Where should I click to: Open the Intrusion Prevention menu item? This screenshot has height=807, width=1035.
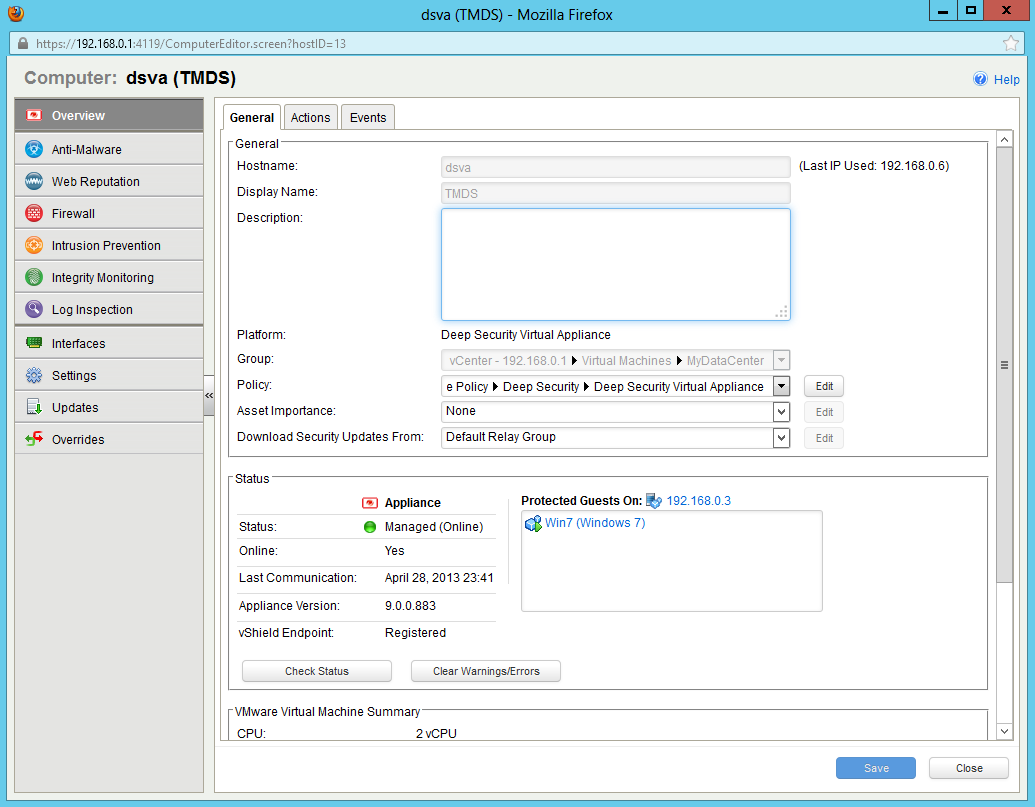[109, 245]
